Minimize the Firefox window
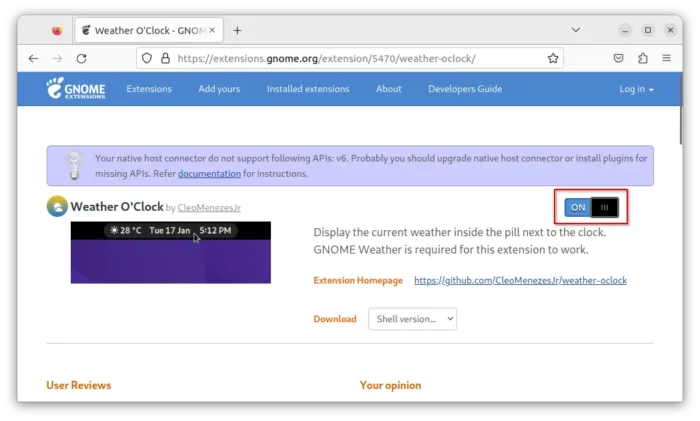Screen dimensions: 700x421 coord(625,30)
